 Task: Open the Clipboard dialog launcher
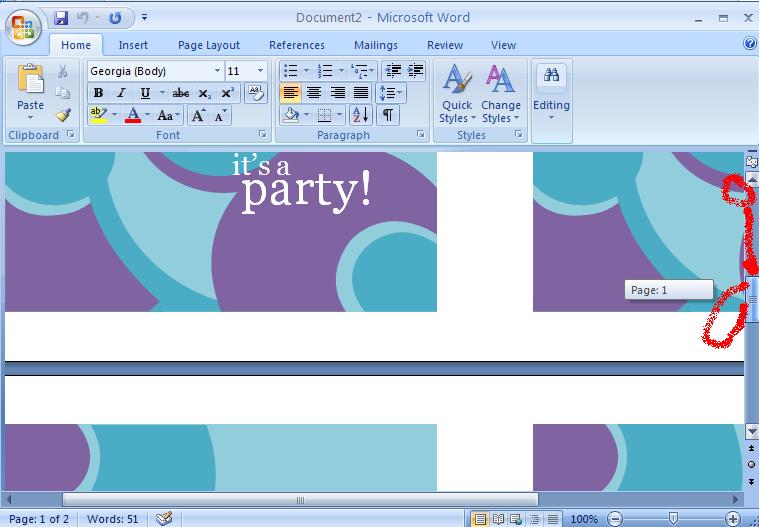[71, 134]
